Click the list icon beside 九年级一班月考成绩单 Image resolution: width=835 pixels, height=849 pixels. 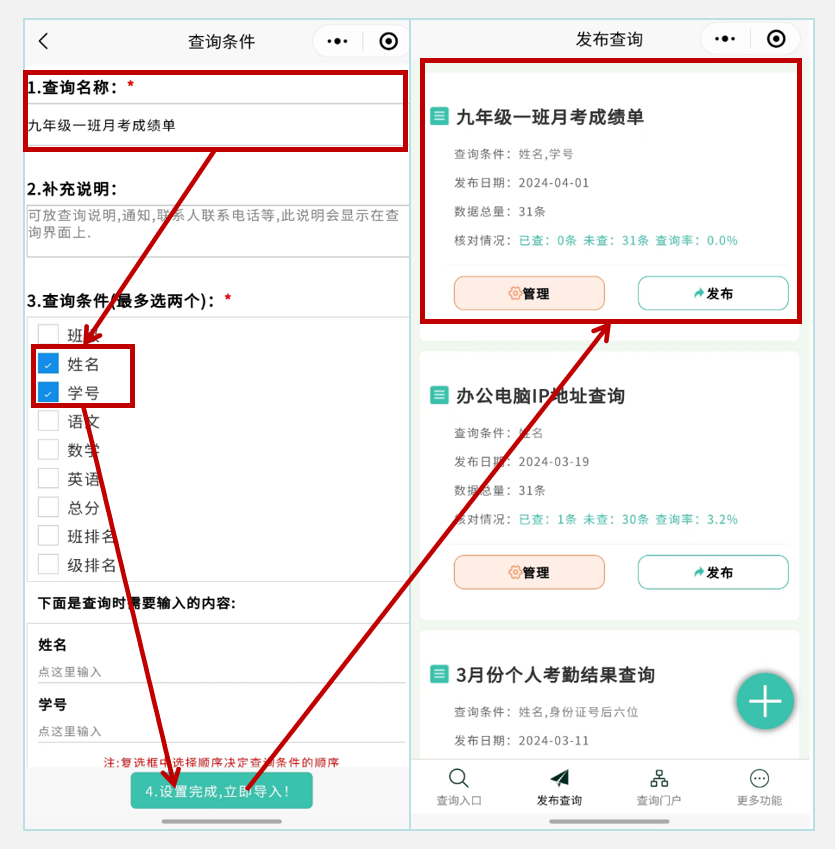[439, 116]
